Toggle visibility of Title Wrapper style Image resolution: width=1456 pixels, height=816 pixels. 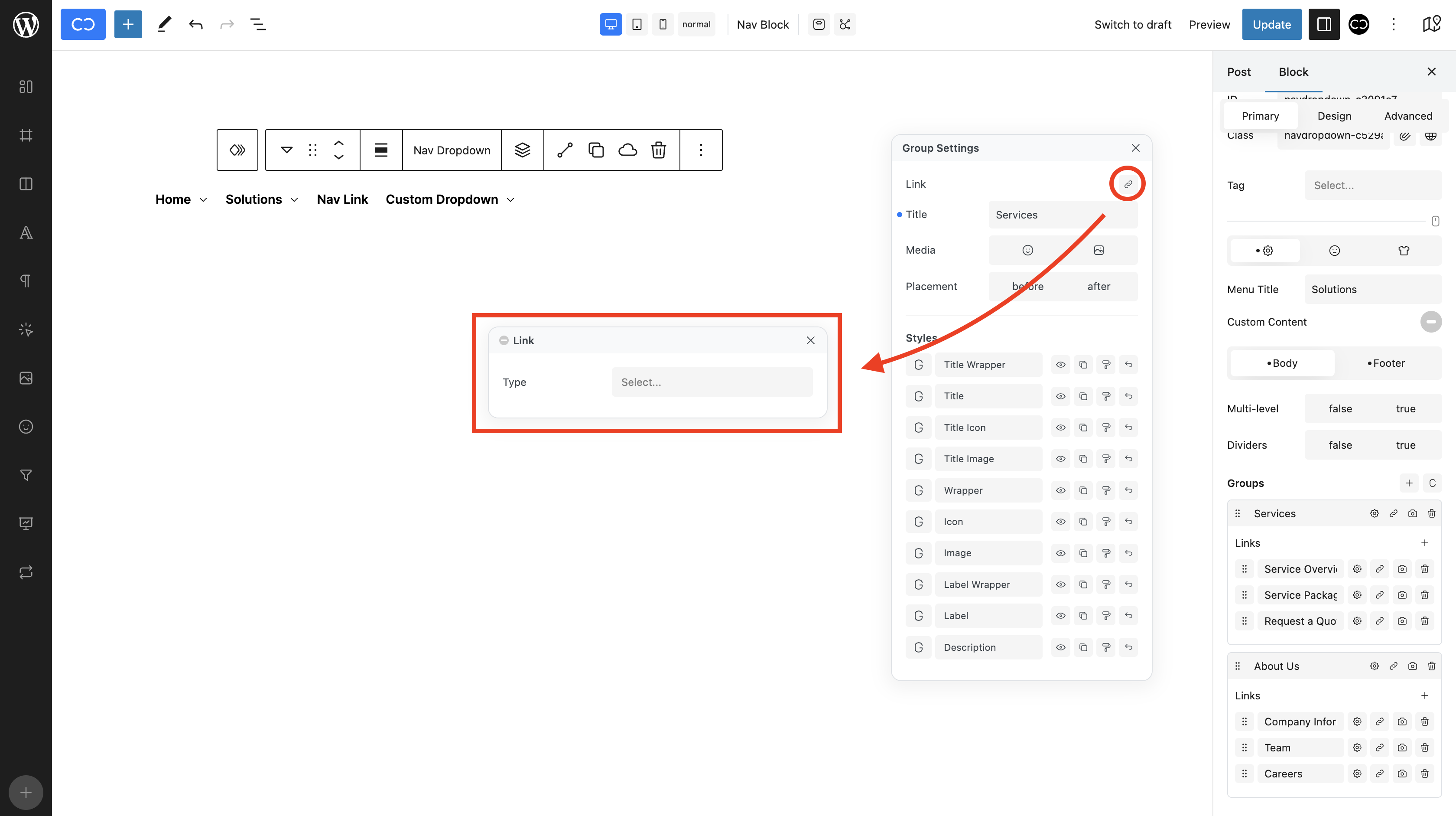pos(1060,365)
